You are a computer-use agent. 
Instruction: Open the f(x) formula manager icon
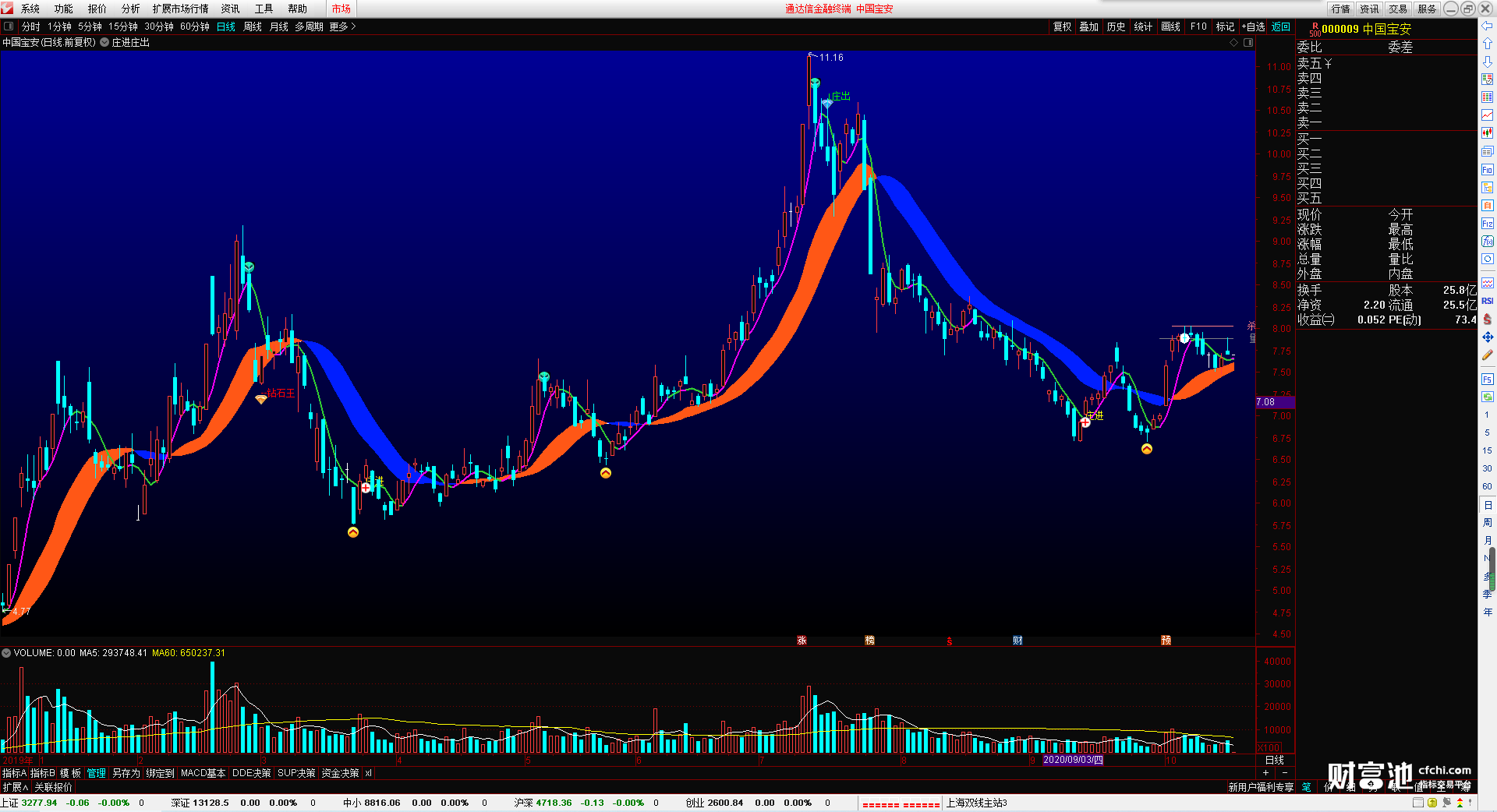pyautogui.click(x=1487, y=242)
